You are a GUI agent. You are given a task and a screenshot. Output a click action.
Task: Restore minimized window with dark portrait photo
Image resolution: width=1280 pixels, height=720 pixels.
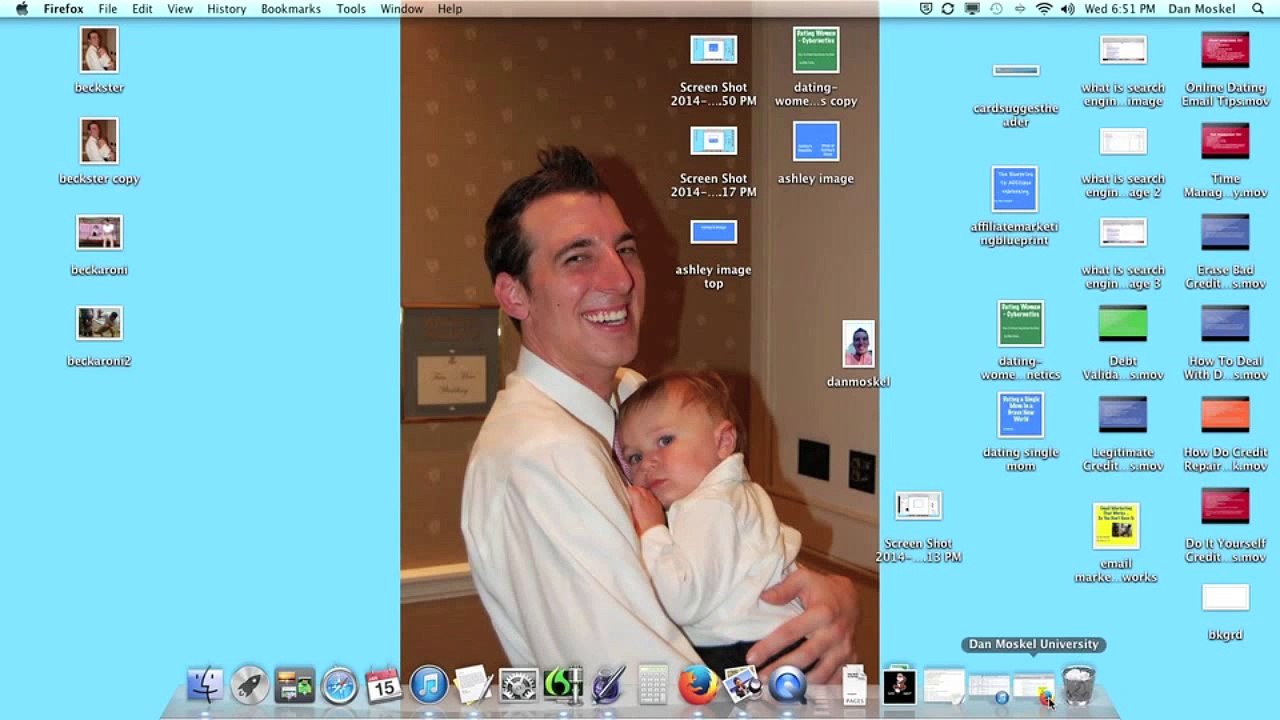click(899, 686)
